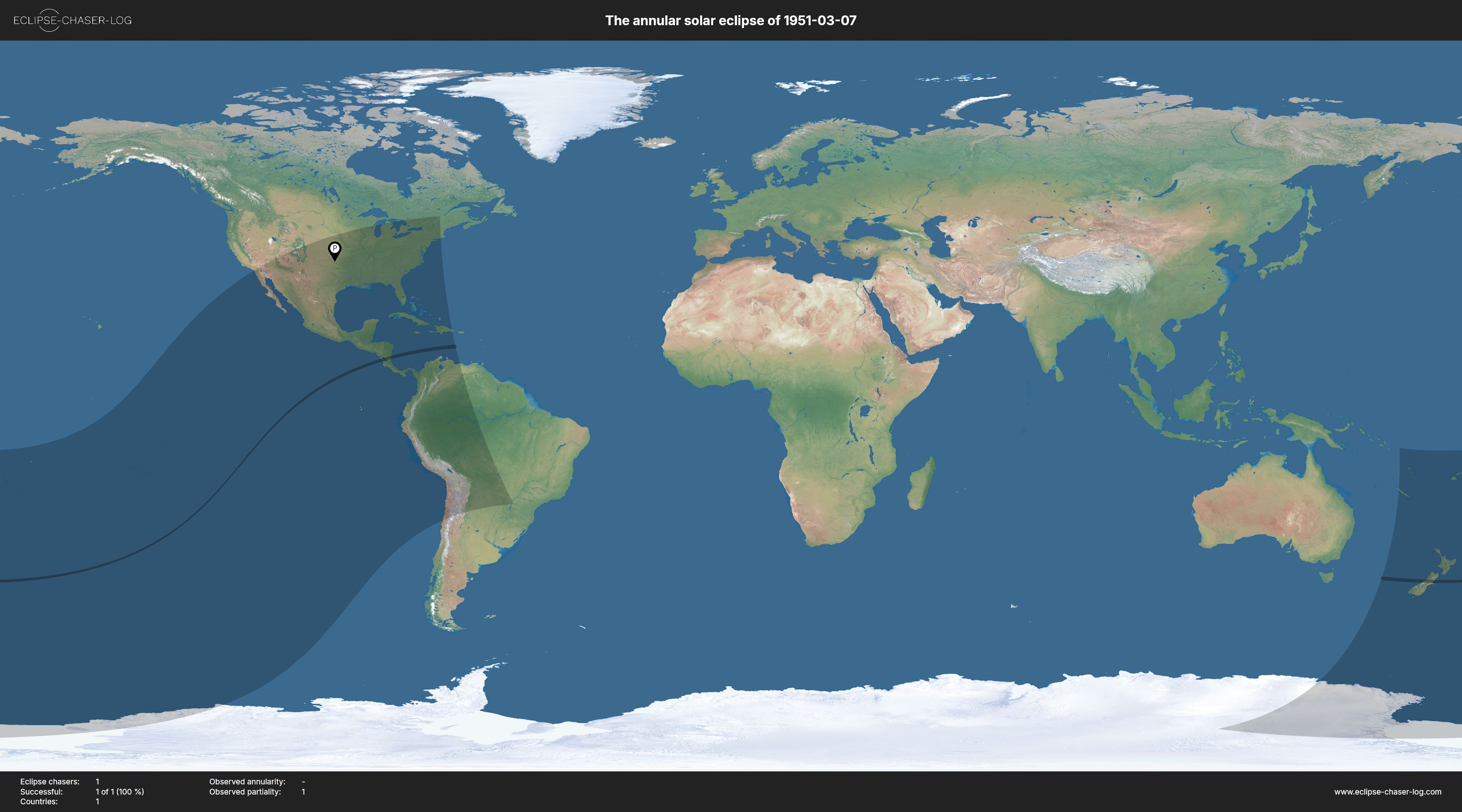Click the Observed partiality value 1
The image size is (1462, 812).
pyautogui.click(x=303, y=792)
